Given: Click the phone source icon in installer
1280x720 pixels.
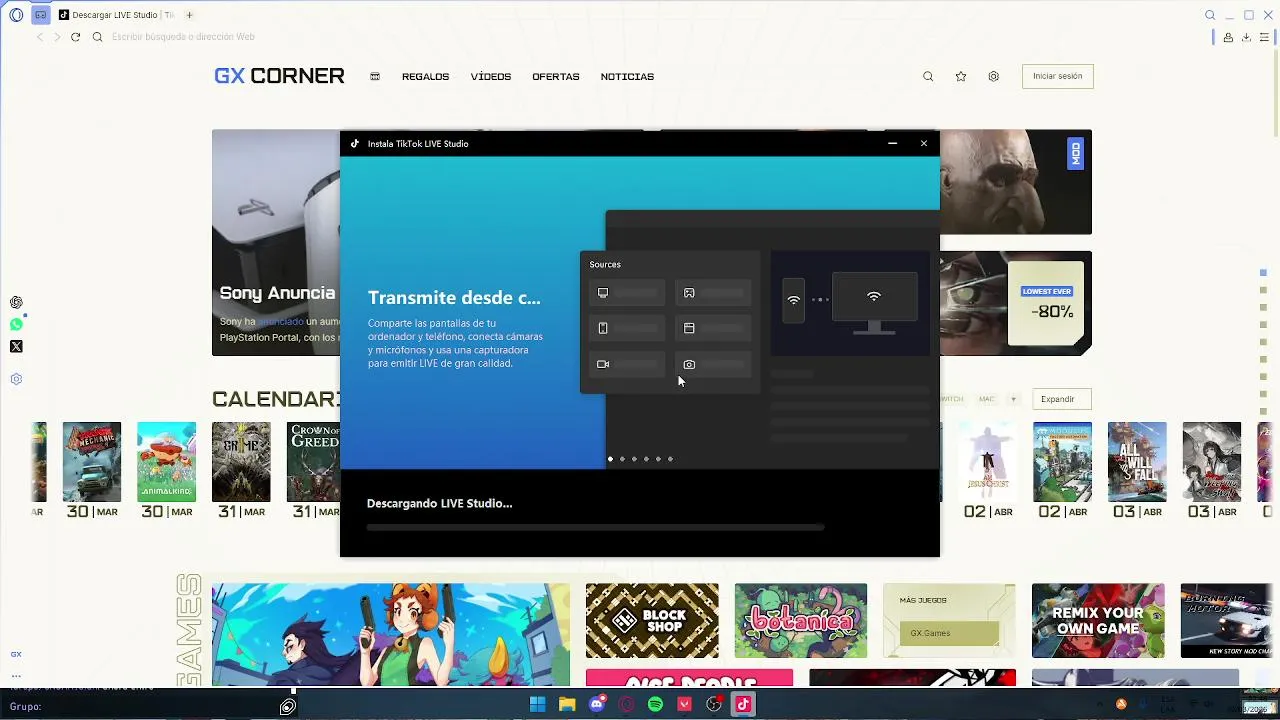Looking at the screenshot, I should point(603,328).
